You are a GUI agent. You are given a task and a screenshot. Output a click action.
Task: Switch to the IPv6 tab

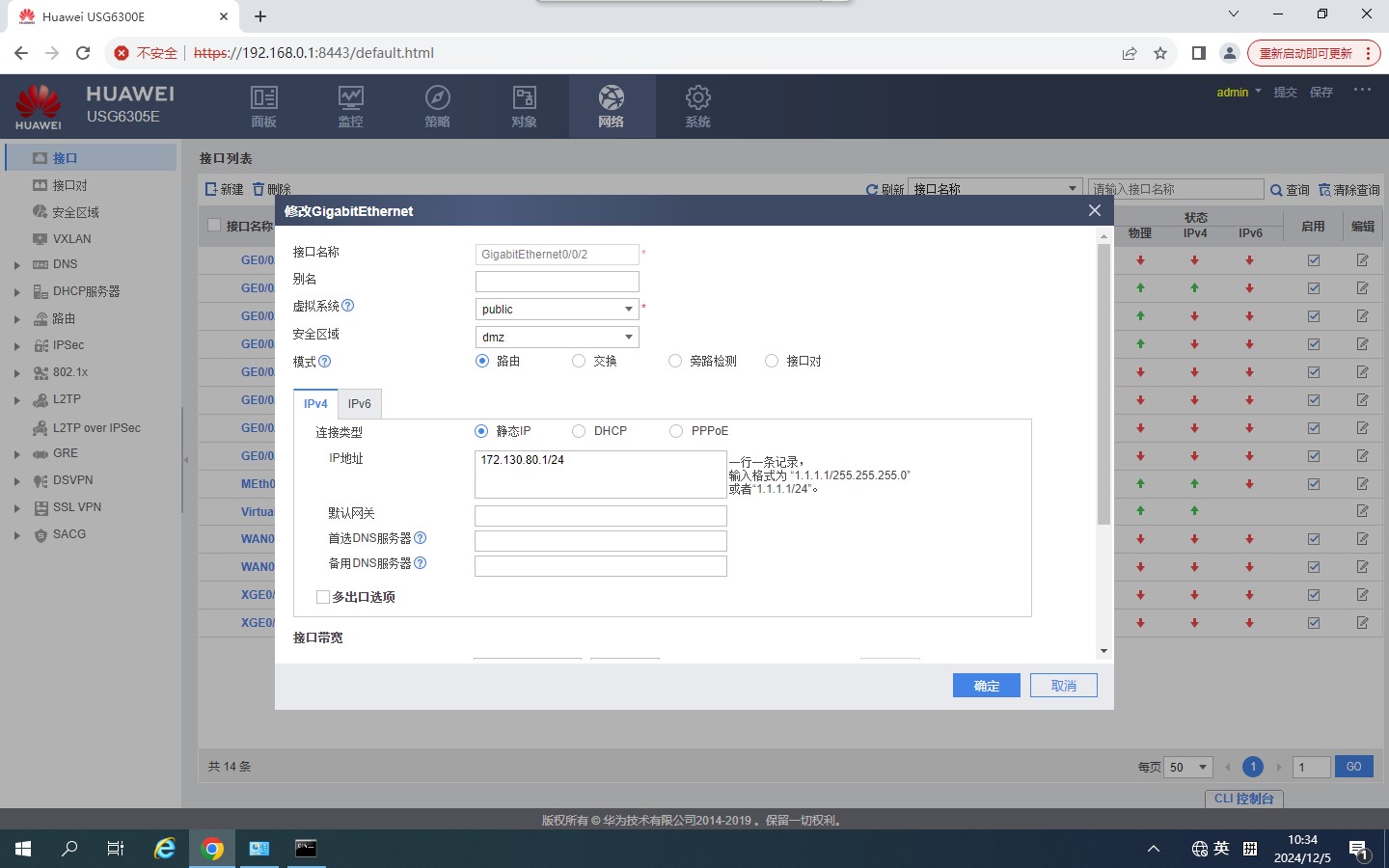click(x=360, y=404)
